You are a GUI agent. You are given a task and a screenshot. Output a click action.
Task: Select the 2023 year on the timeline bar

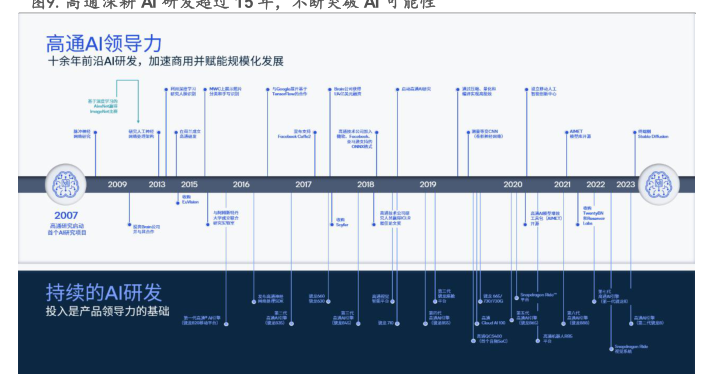coord(625,185)
